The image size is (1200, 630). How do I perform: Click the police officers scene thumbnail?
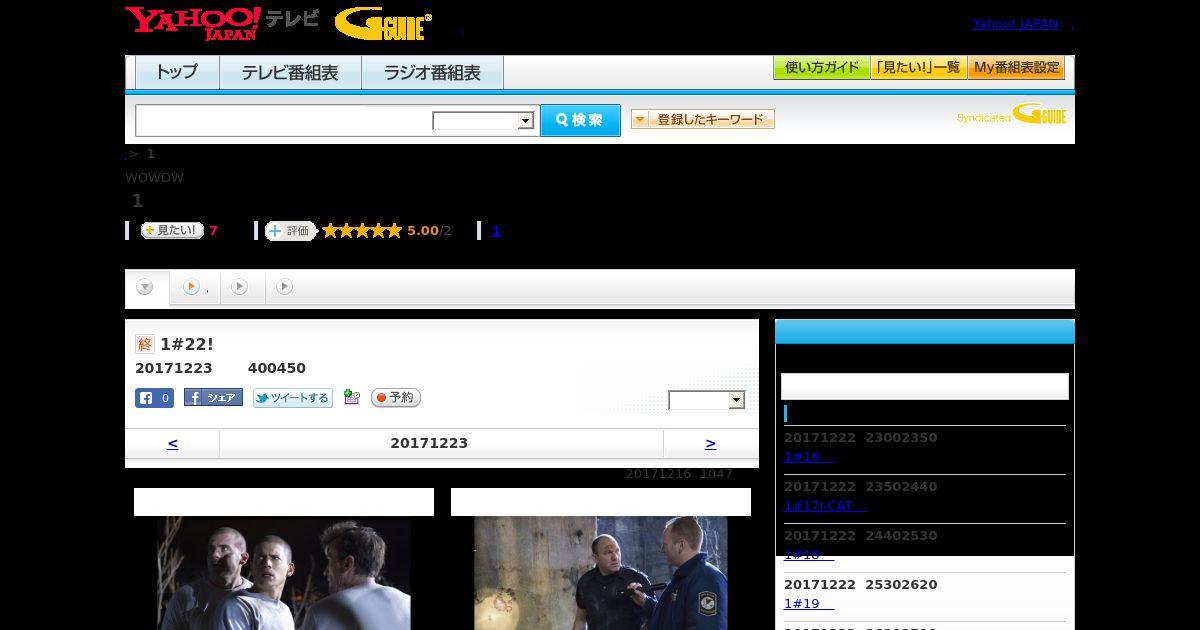tap(601, 573)
